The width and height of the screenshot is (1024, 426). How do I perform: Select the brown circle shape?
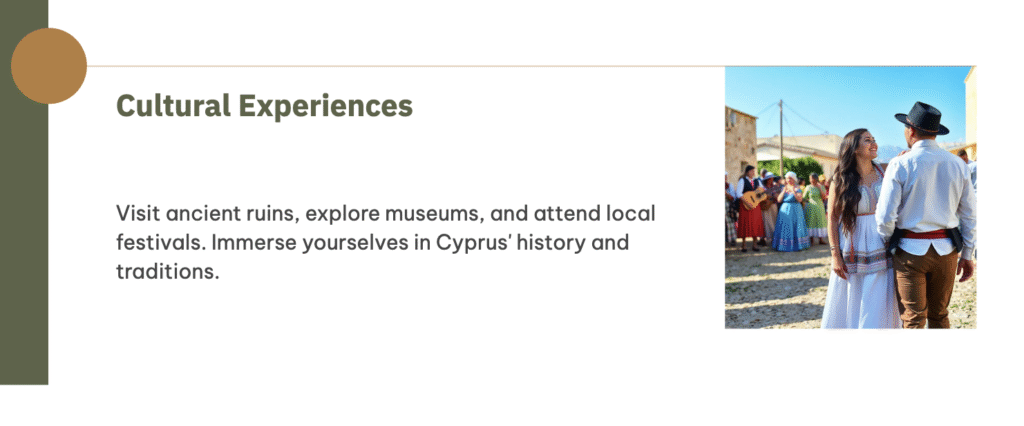point(49,66)
